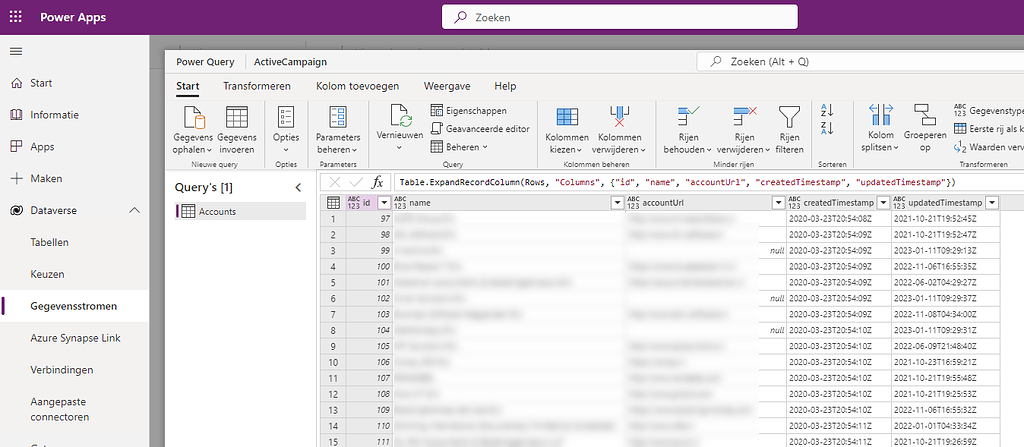Sort ascending with the A-Z icon
Screen dimensions: 1024x447
point(827,109)
